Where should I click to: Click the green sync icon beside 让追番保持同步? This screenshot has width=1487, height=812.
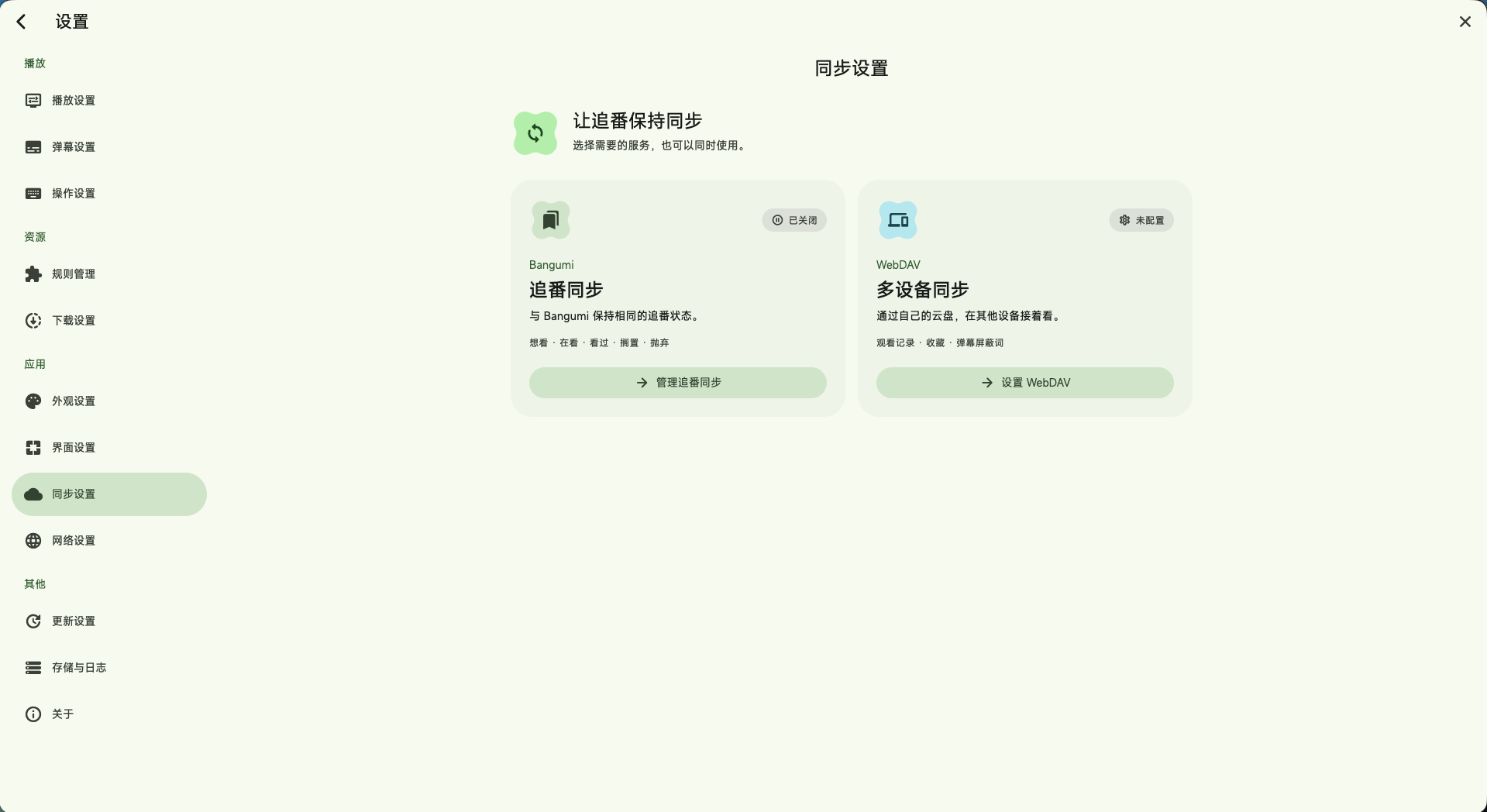click(x=535, y=133)
